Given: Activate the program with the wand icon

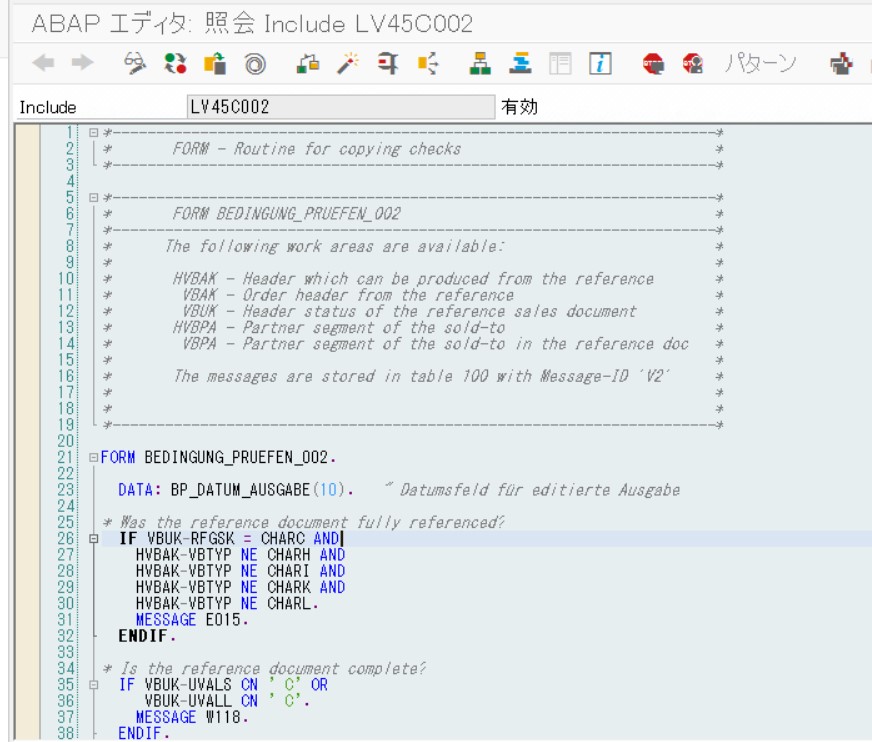Looking at the screenshot, I should pos(347,65).
